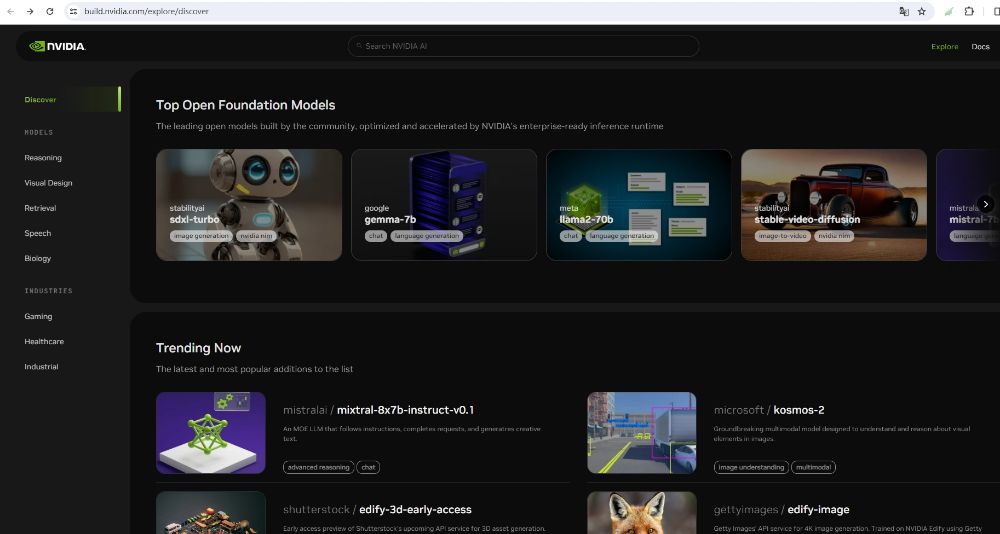Click the kosmos-2 model title
The height and width of the screenshot is (534, 1000).
coord(800,410)
